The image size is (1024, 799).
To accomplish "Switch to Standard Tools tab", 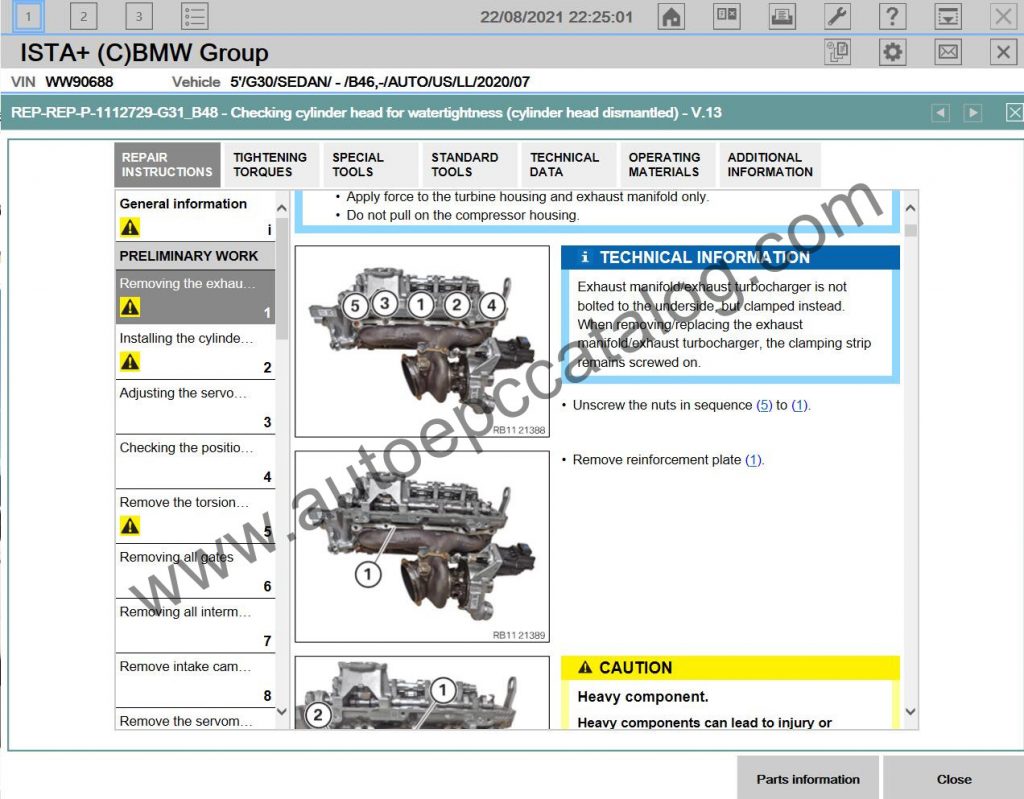I will (x=470, y=165).
